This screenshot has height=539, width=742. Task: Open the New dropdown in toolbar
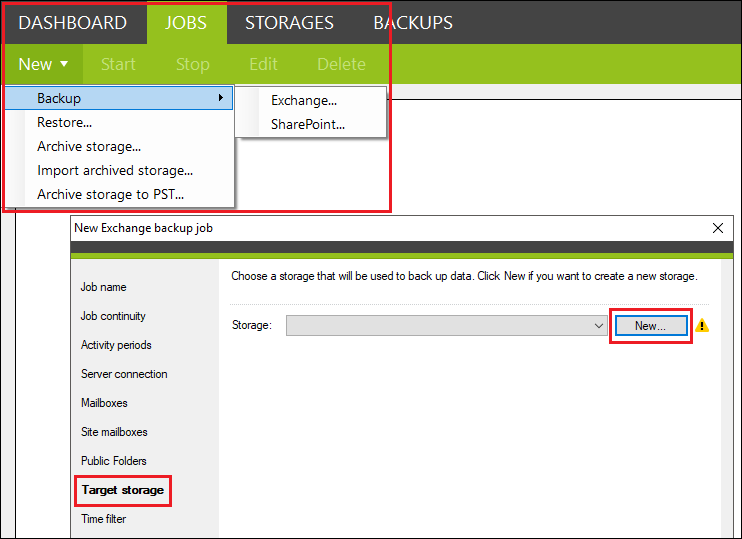pos(44,64)
